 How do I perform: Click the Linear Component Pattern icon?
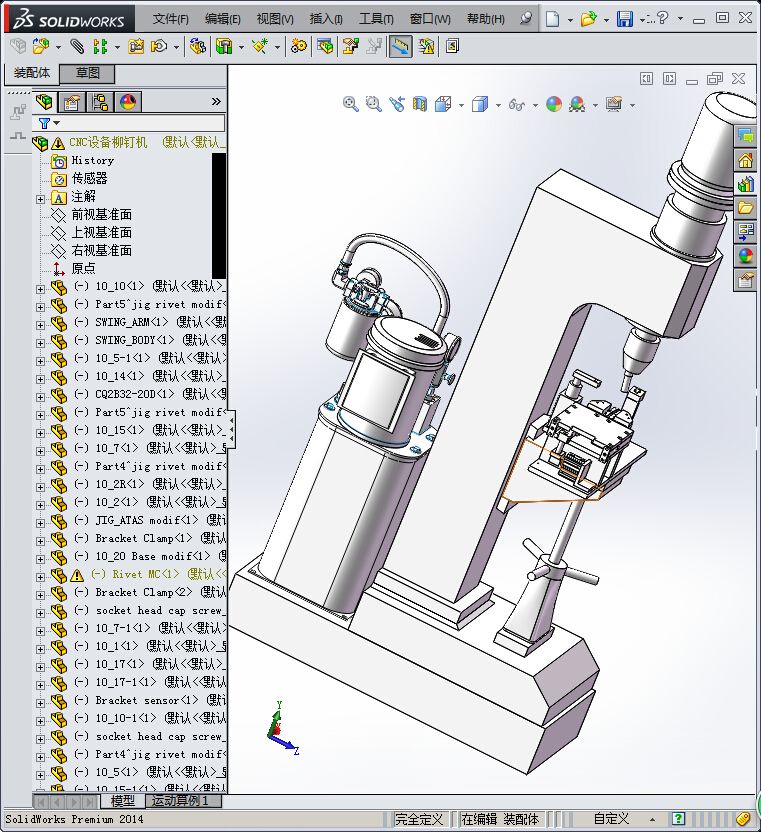pyautogui.click(x=100, y=47)
